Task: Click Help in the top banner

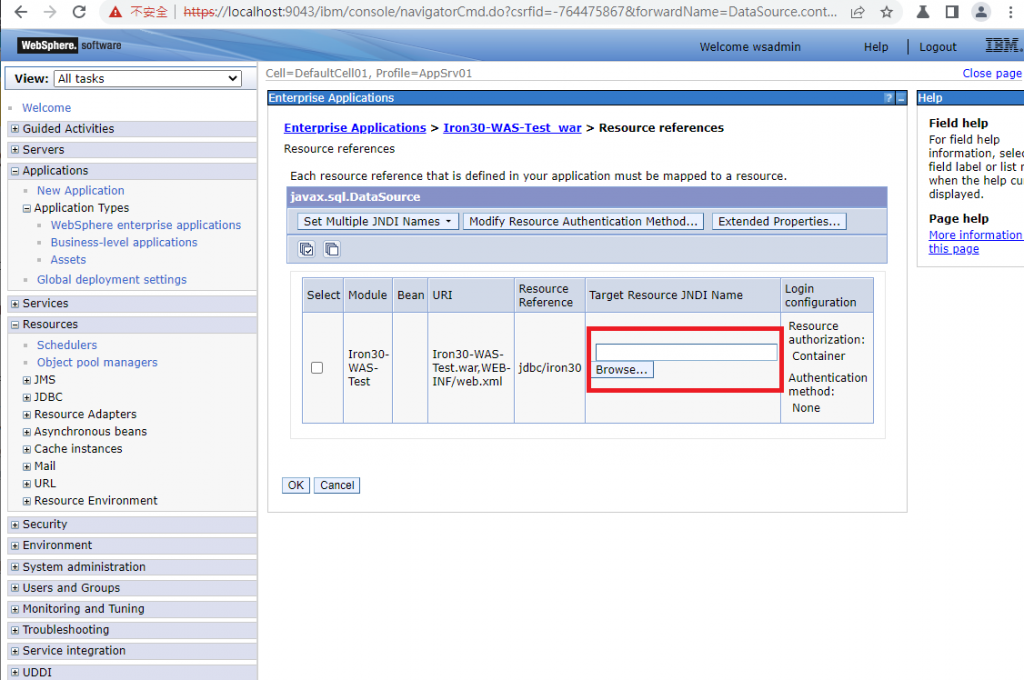Action: tap(876, 47)
